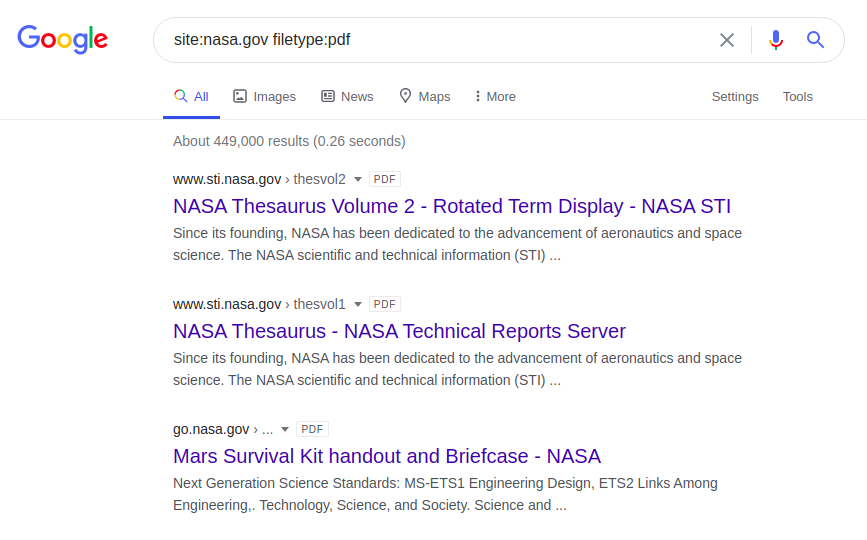Screen dimensions: 867x540
Task: Select the All results tab
Action: click(x=191, y=97)
